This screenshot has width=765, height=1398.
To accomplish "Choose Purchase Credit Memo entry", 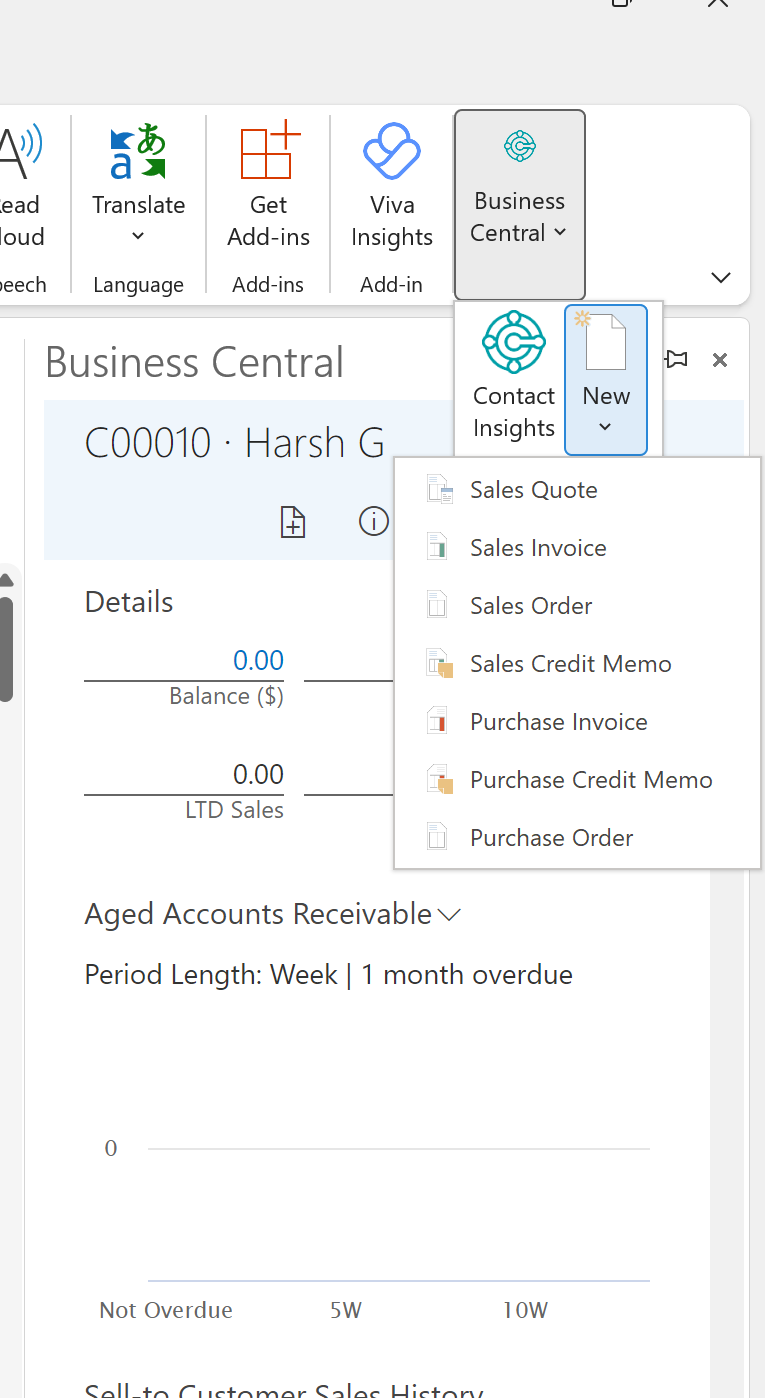I will [591, 780].
